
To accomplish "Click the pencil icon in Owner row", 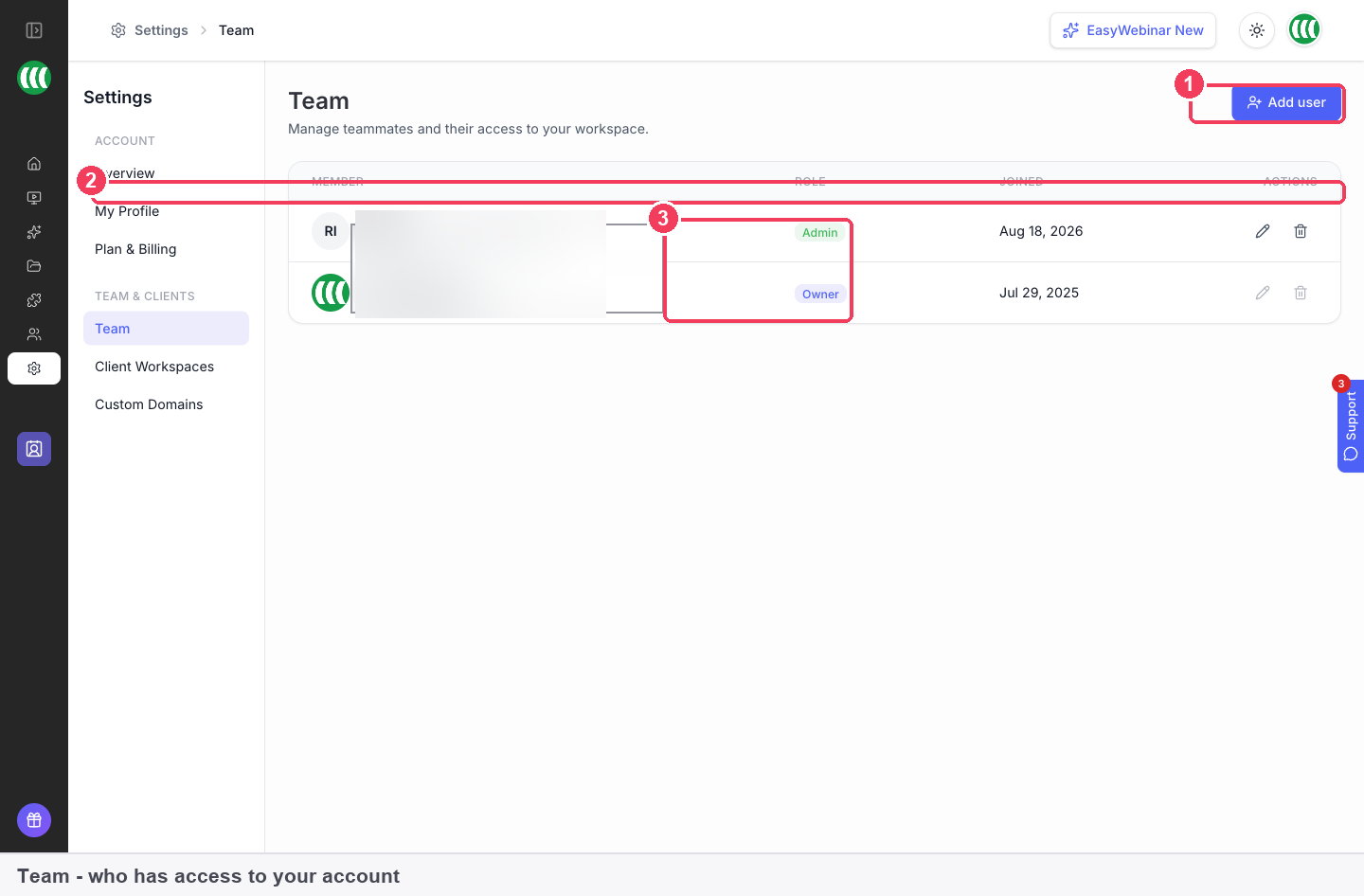I will [1263, 293].
